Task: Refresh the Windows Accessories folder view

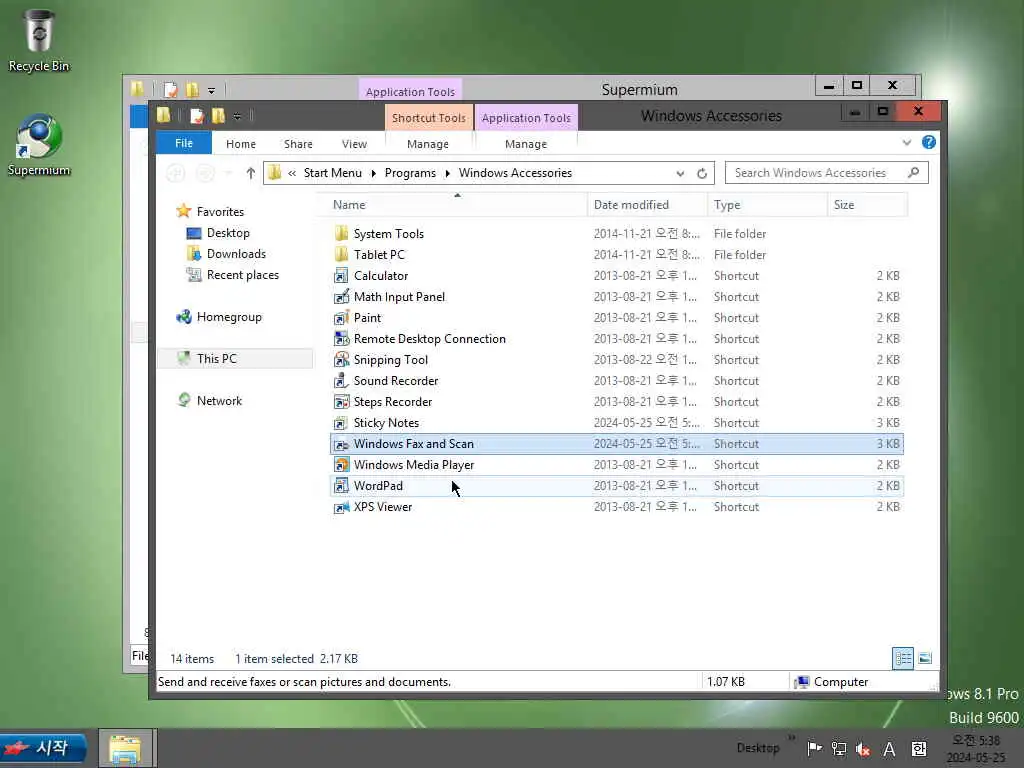Action: tap(702, 173)
